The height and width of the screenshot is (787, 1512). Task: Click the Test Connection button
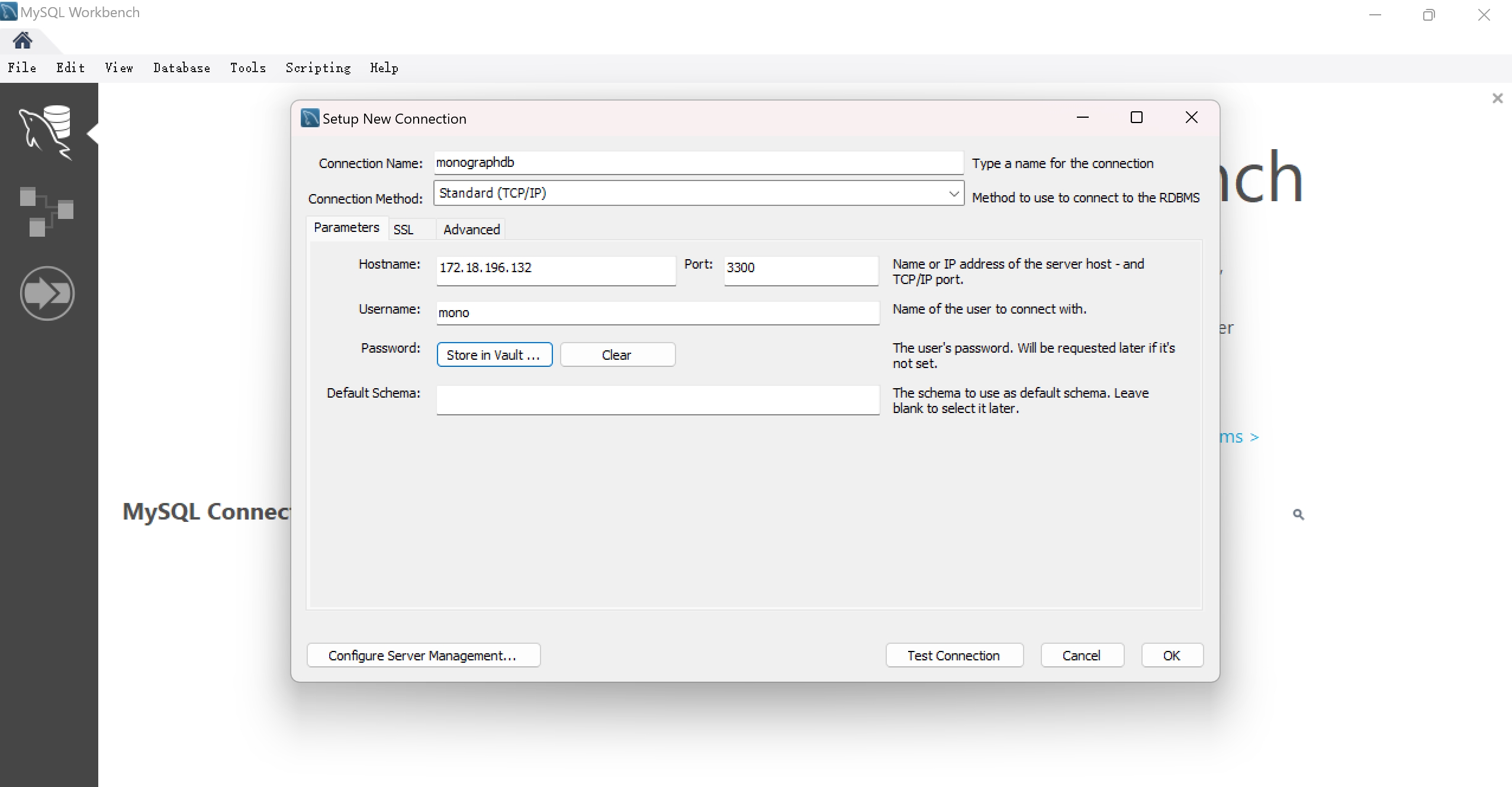(954, 656)
